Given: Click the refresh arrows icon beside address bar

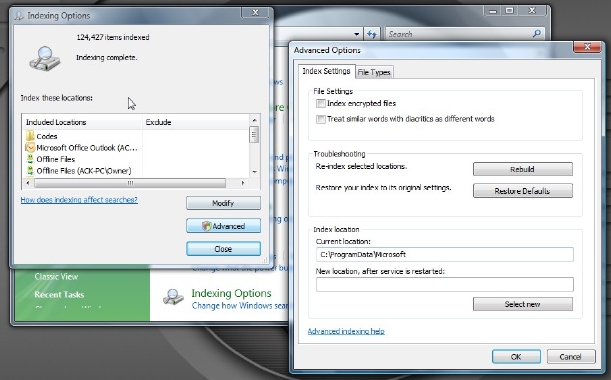Looking at the screenshot, I should [x=372, y=34].
